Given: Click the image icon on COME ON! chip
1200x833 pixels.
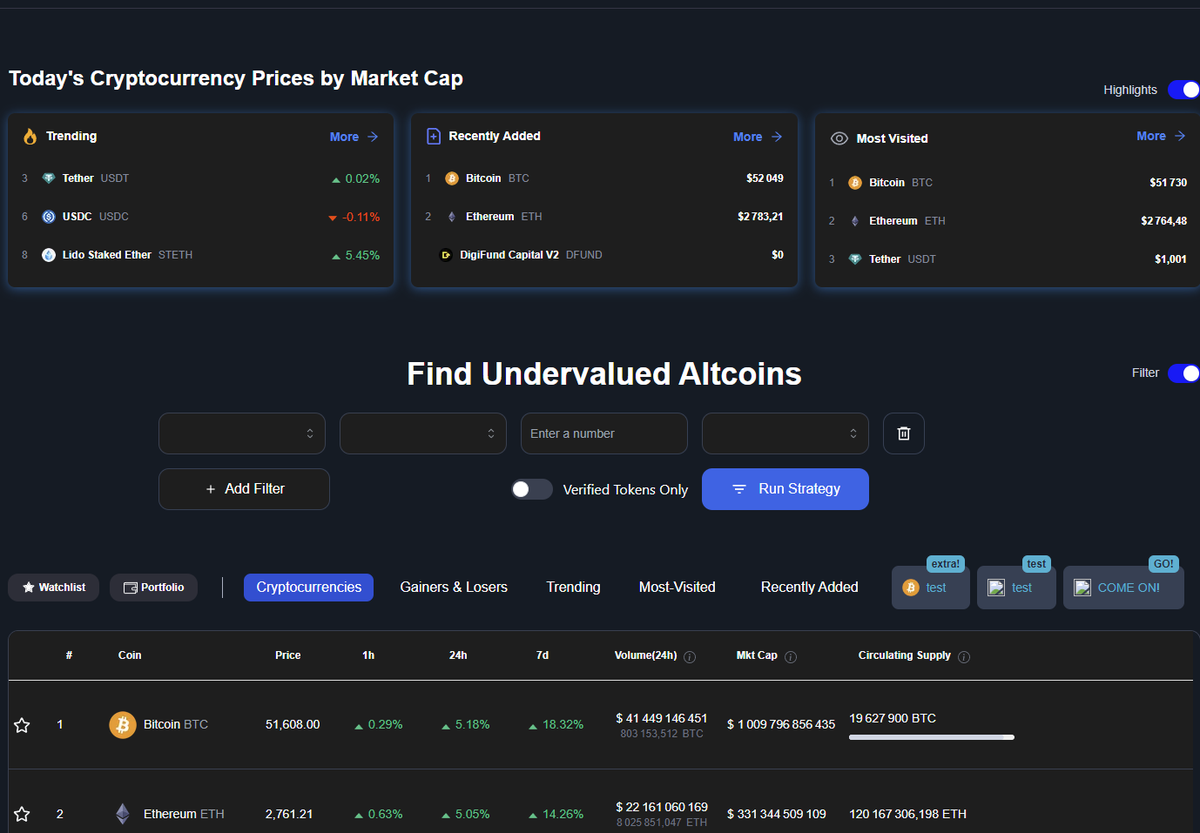Looking at the screenshot, I should coord(1082,587).
